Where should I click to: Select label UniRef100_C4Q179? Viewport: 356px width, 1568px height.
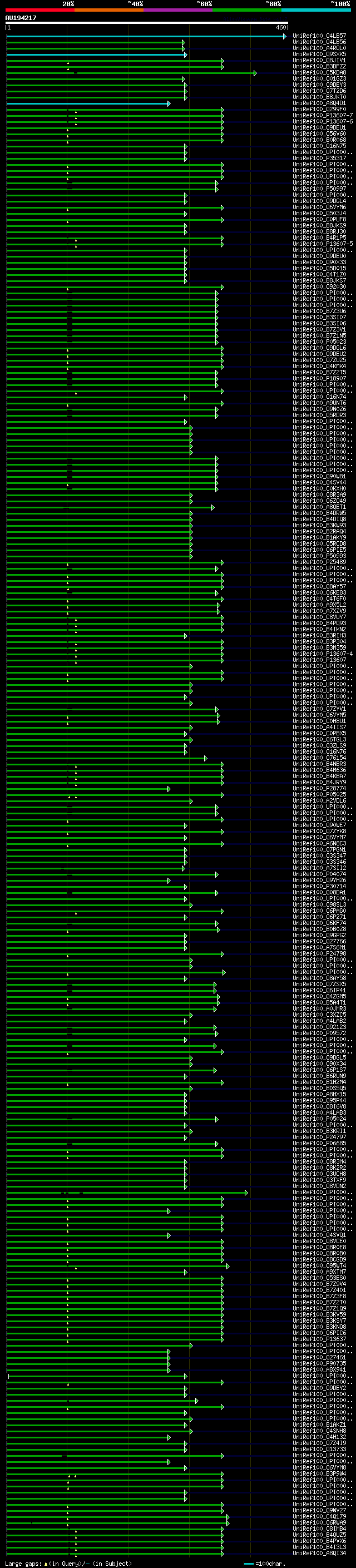pyautogui.click(x=319, y=1516)
